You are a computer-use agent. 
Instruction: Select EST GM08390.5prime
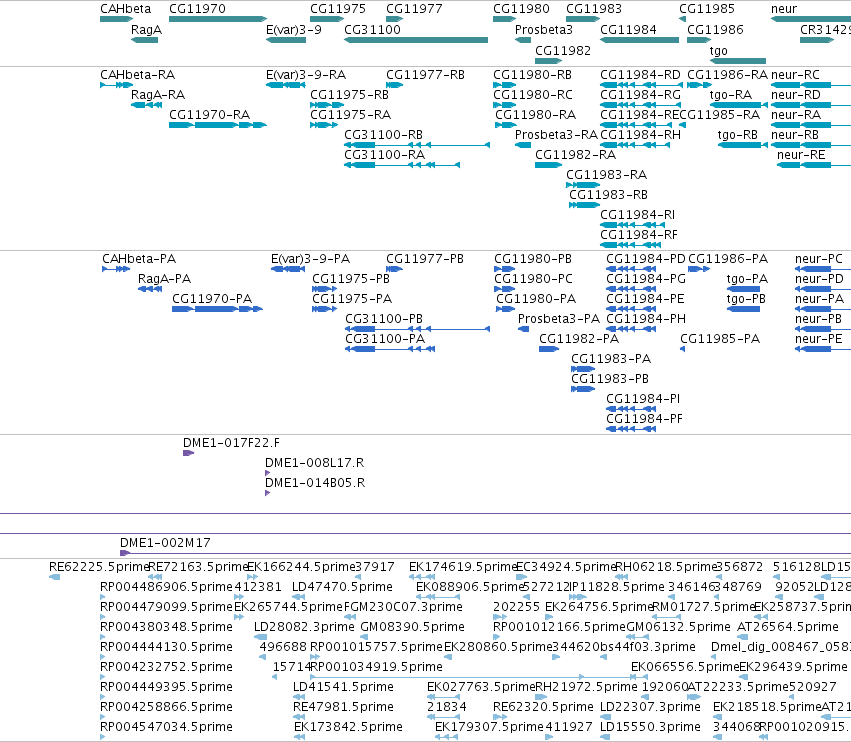point(363,637)
